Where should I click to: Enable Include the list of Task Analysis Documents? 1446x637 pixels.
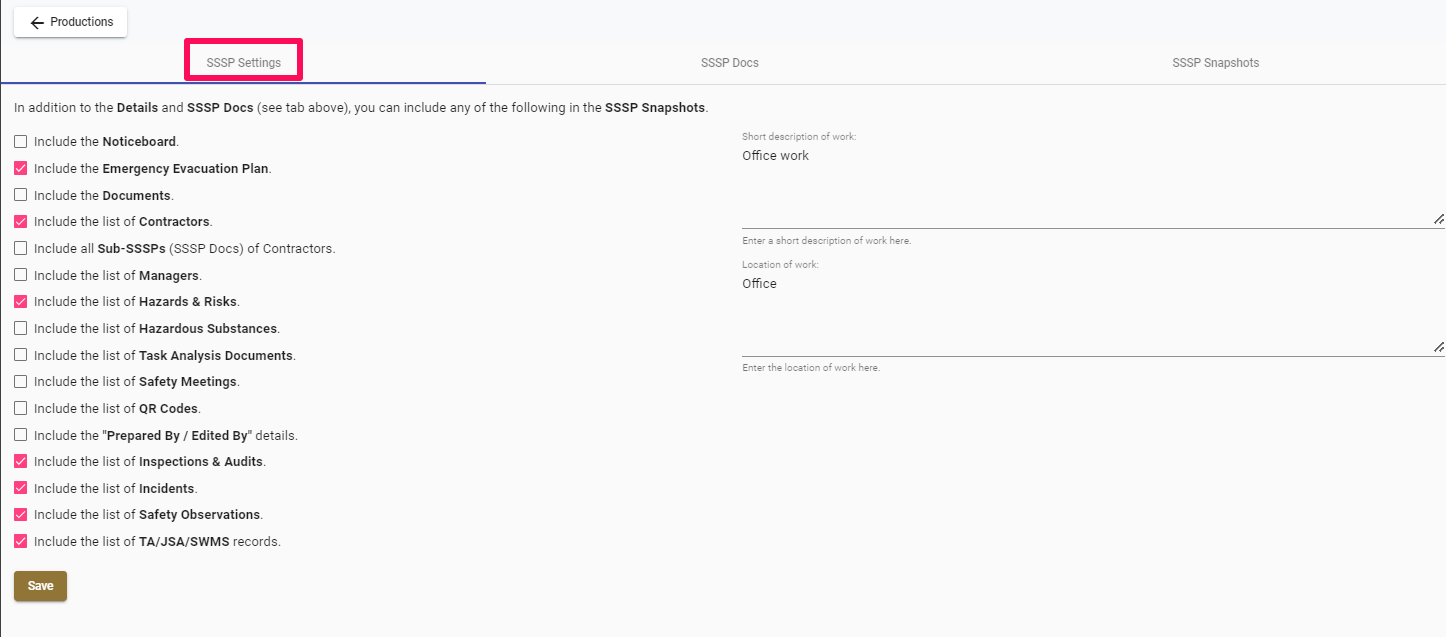pyautogui.click(x=20, y=354)
